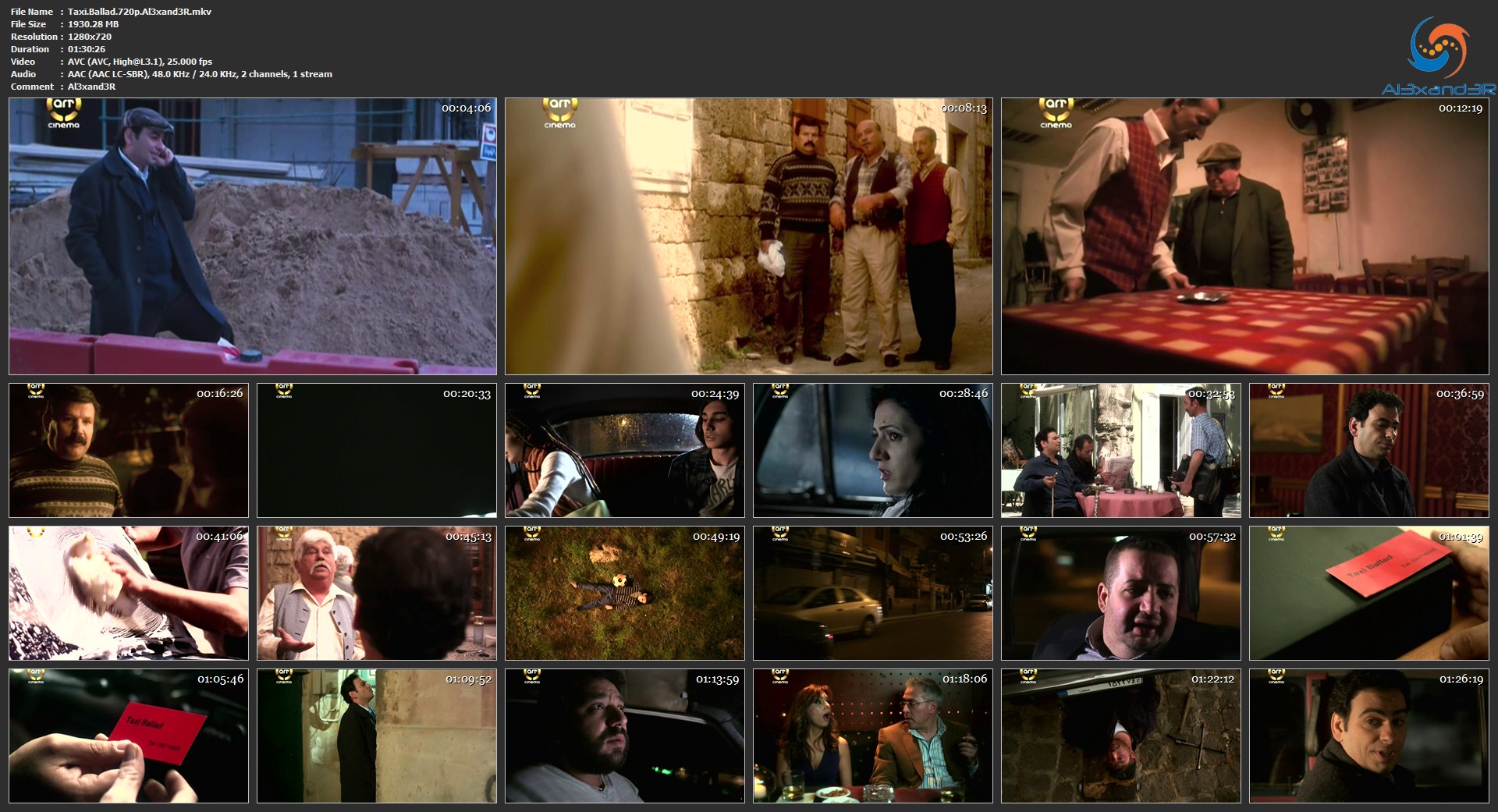Open the 01:13:59 bearded man frame
The image size is (1498, 812).
(625, 736)
